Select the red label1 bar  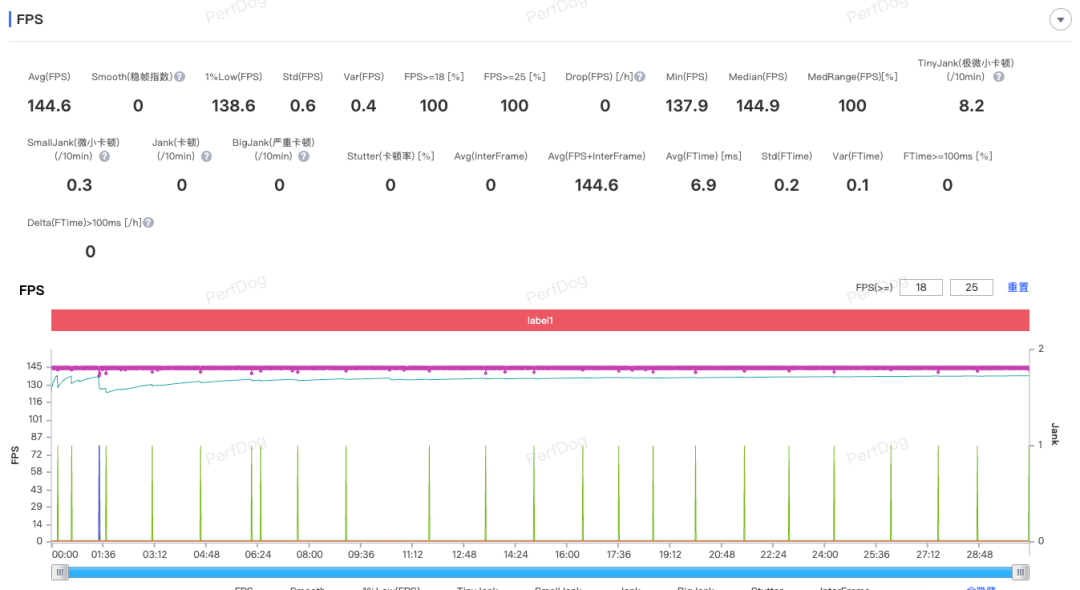click(540, 320)
